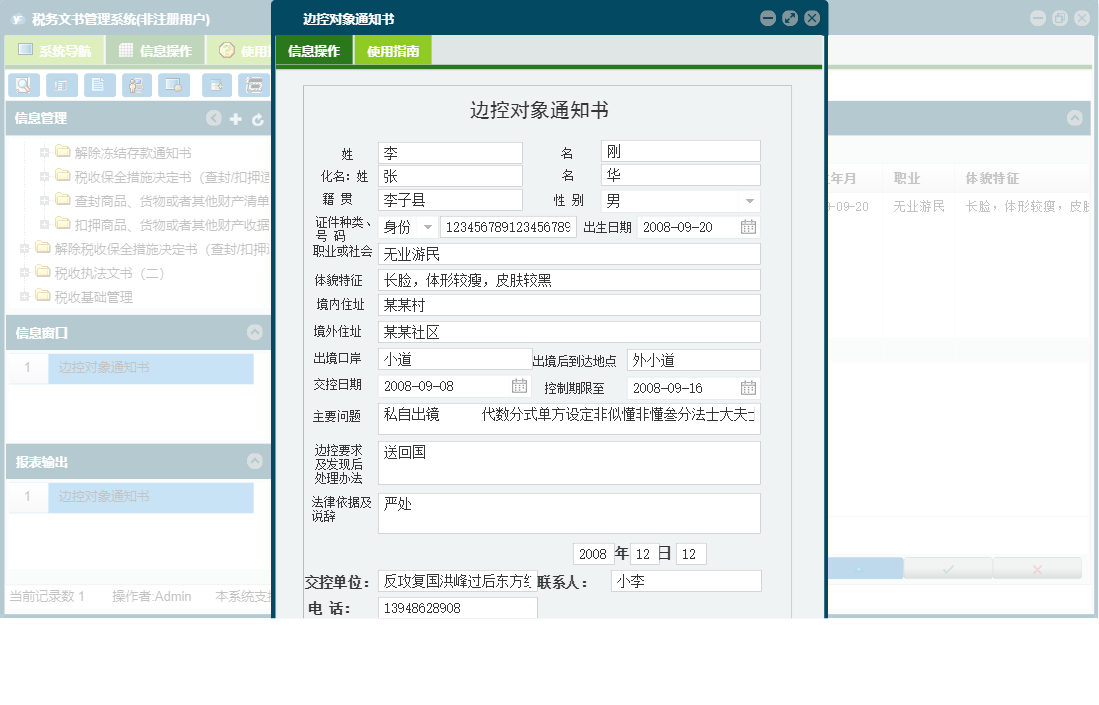Click the new document toolbar icon
Viewport: 1099px width, 705px height.
click(215, 85)
